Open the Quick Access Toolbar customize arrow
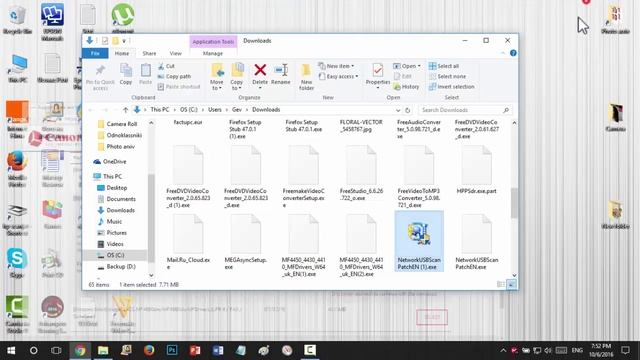Screen dimensions: 640x360 click(124, 40)
